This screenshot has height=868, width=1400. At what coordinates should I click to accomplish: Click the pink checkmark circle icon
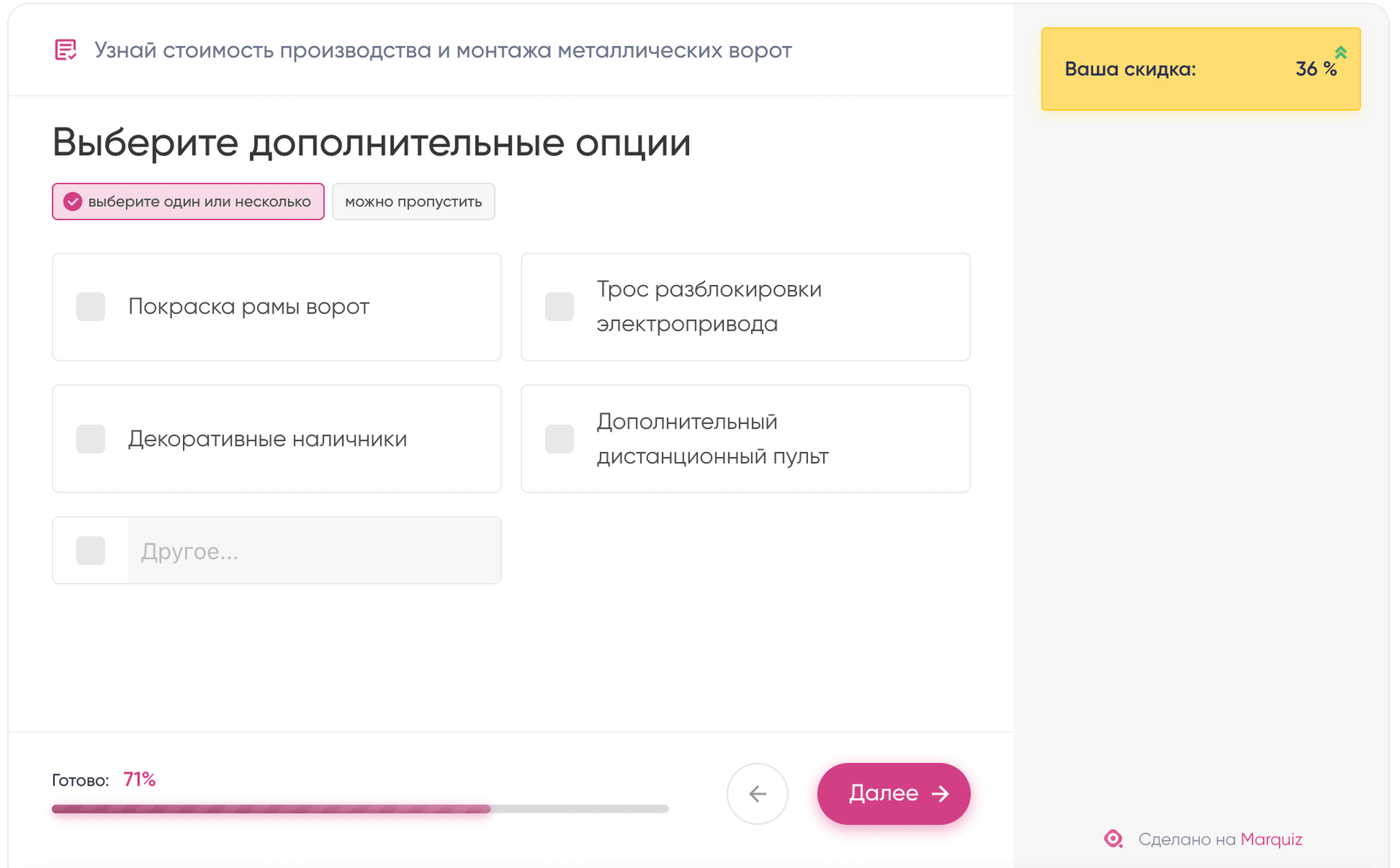tap(72, 202)
